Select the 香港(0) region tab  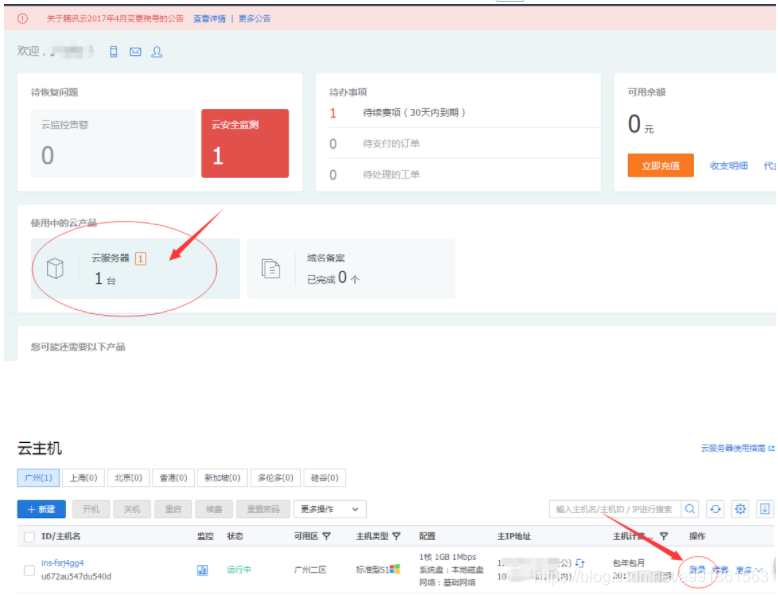pos(173,478)
